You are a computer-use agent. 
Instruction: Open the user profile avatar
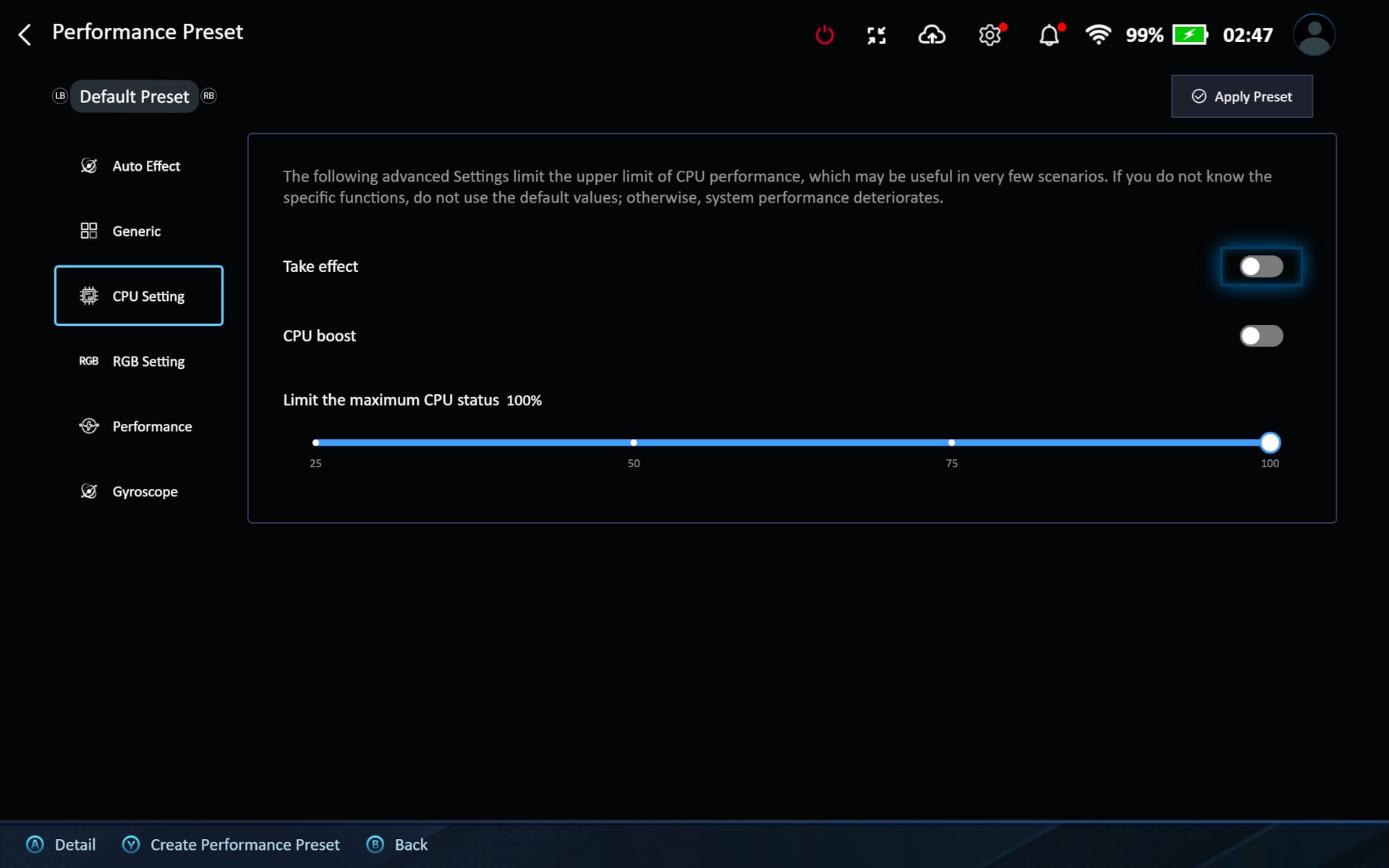pos(1313,35)
